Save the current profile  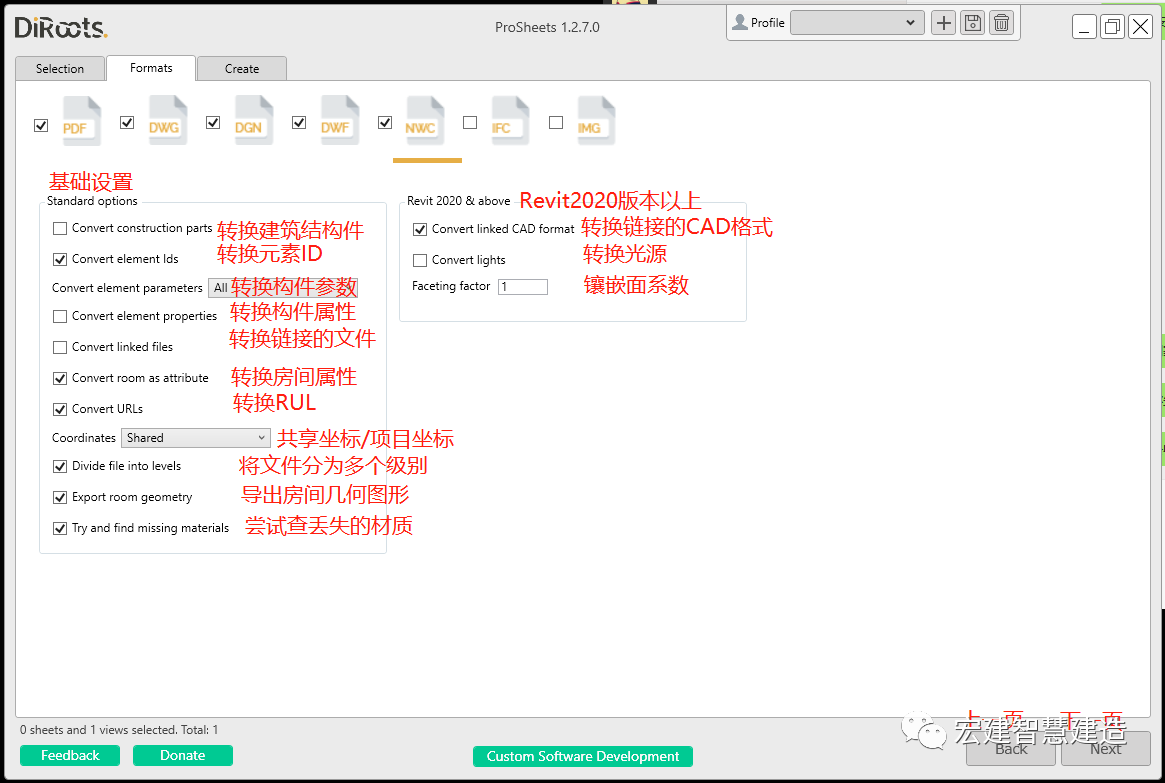(973, 23)
